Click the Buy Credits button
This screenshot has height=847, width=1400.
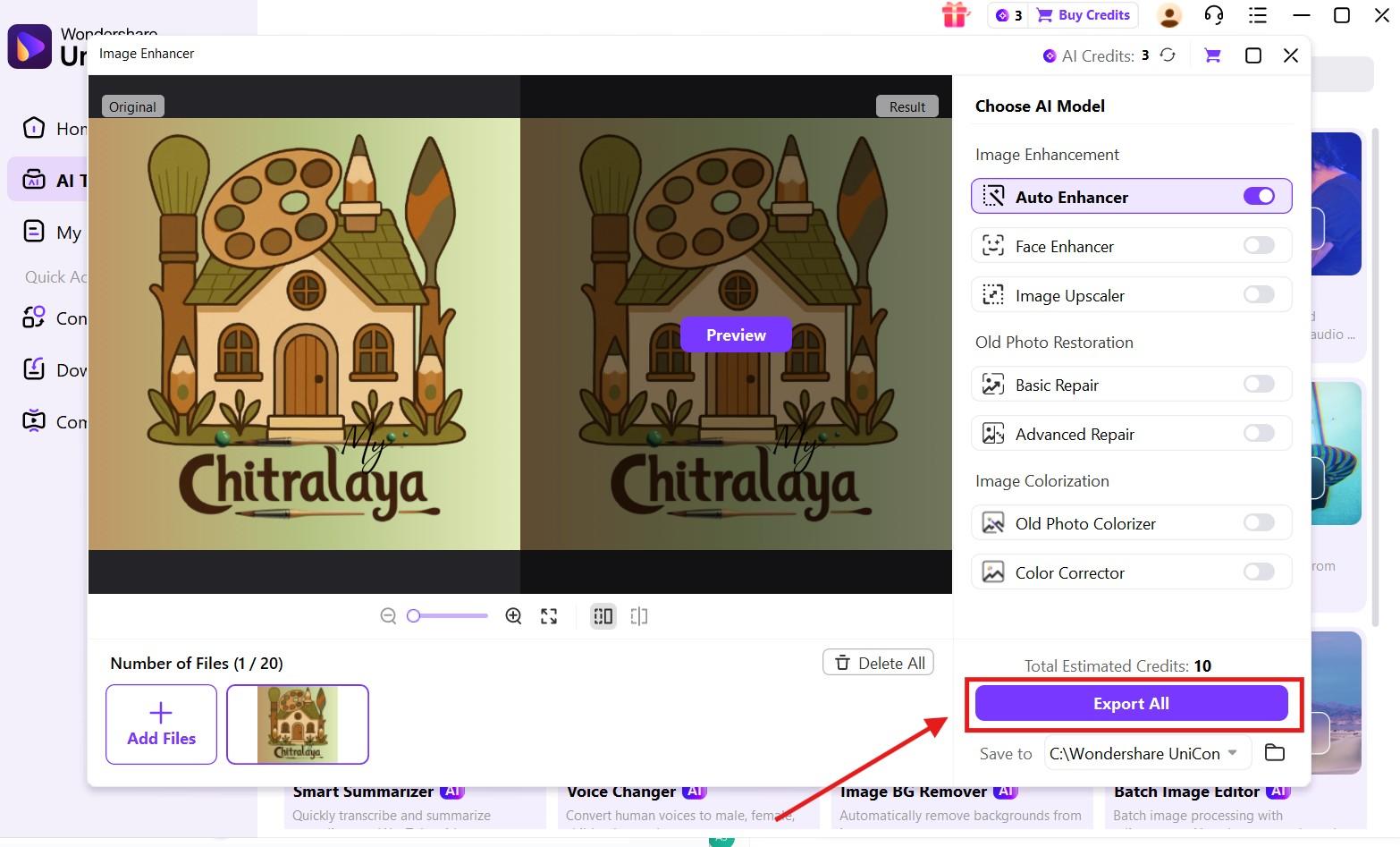click(1084, 15)
